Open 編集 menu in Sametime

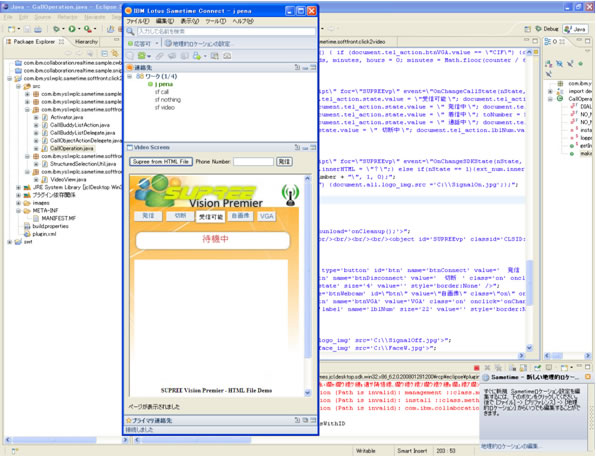[165, 21]
